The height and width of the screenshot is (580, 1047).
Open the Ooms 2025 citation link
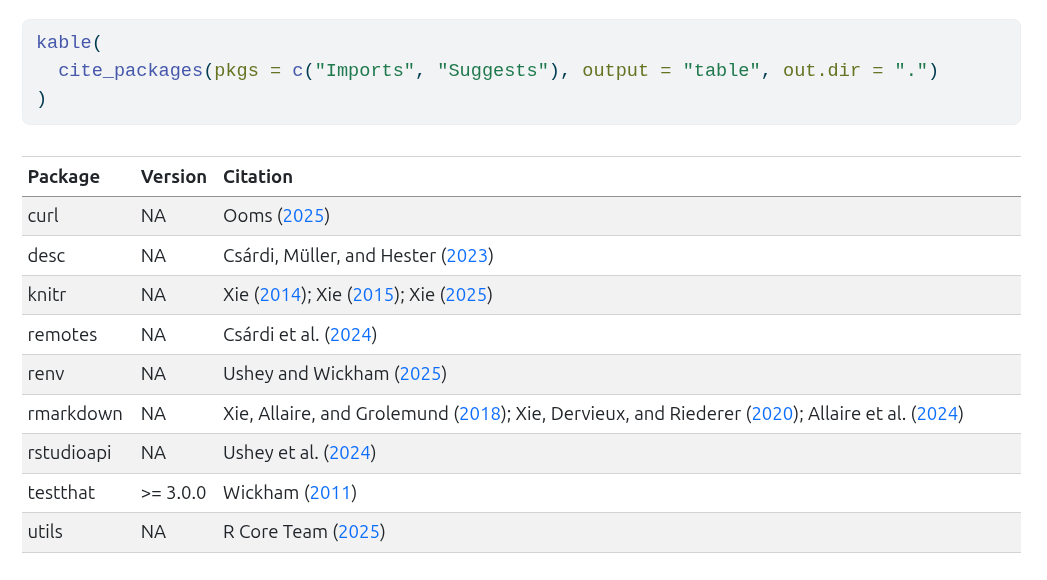coord(303,216)
